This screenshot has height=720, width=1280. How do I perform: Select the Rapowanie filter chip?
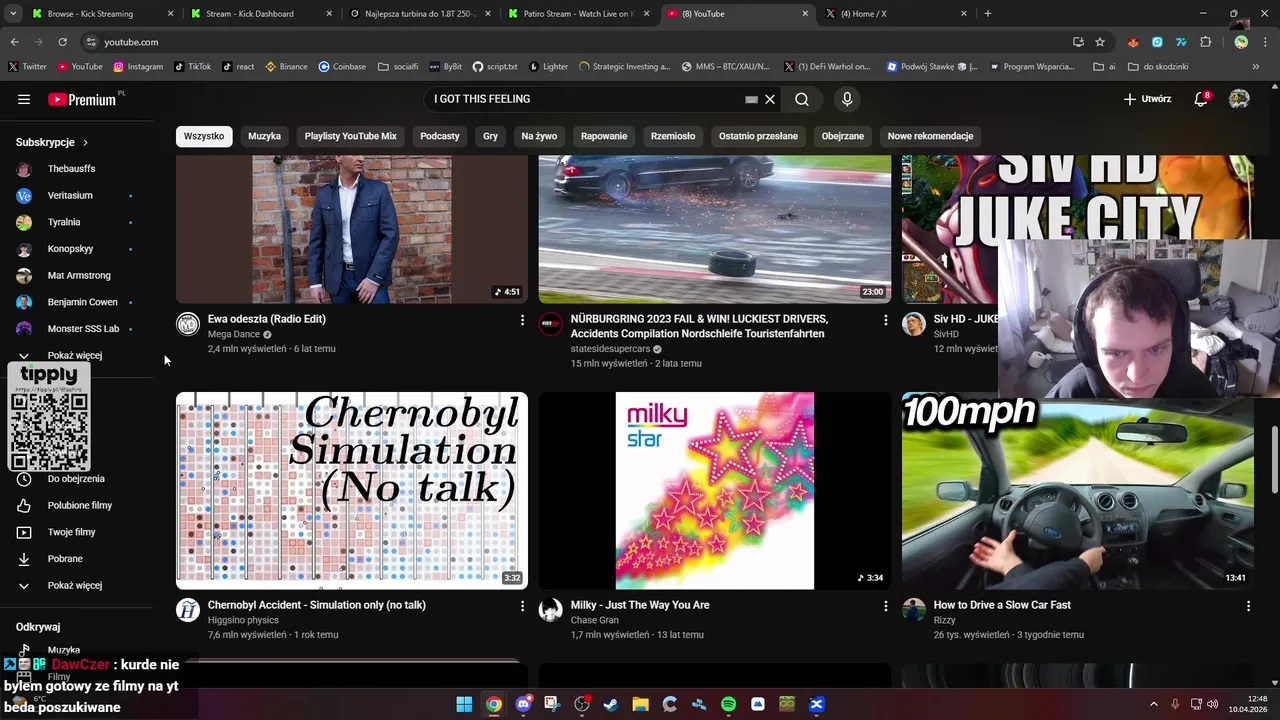(604, 136)
